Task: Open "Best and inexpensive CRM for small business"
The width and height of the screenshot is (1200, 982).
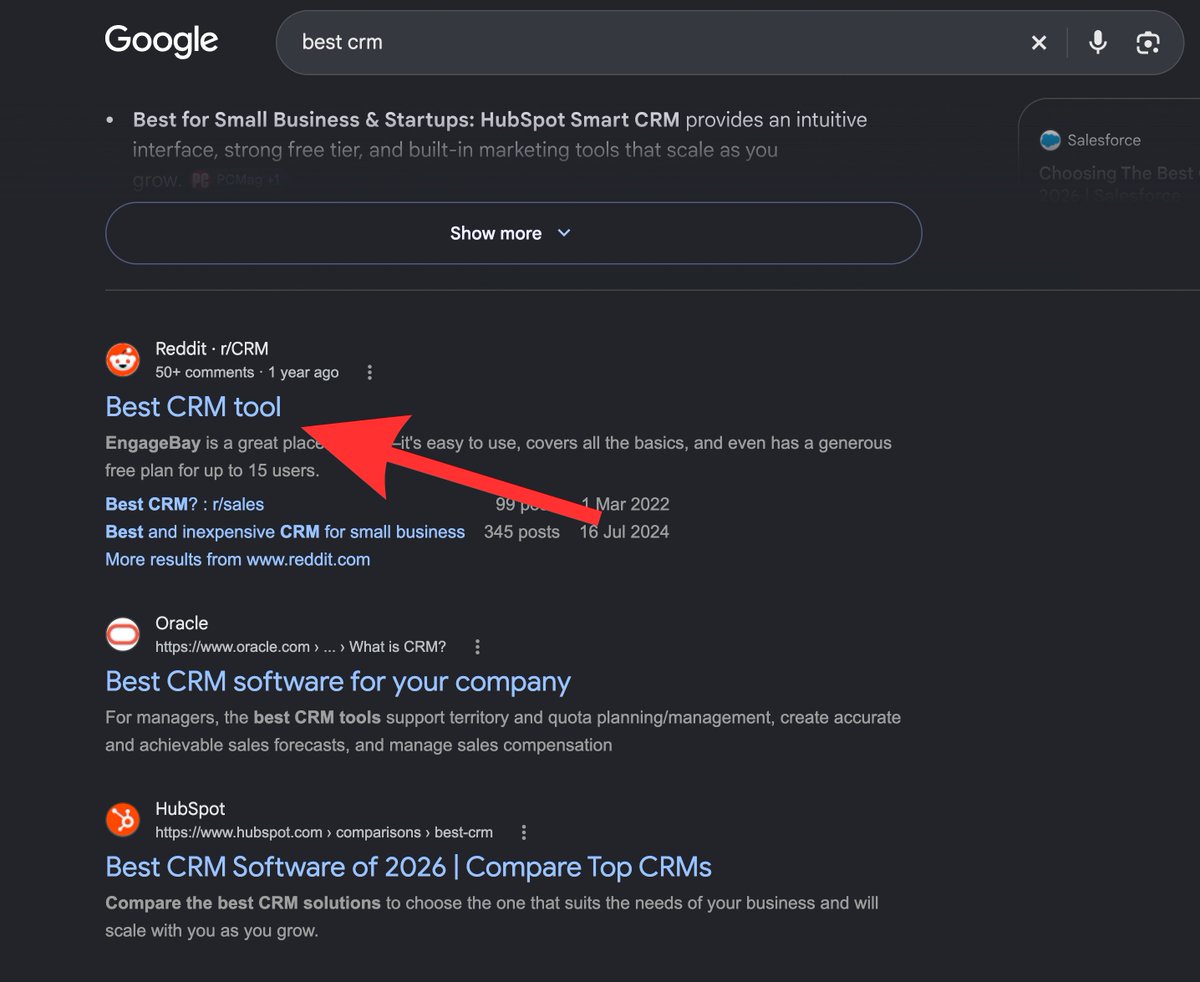Action: coord(285,532)
